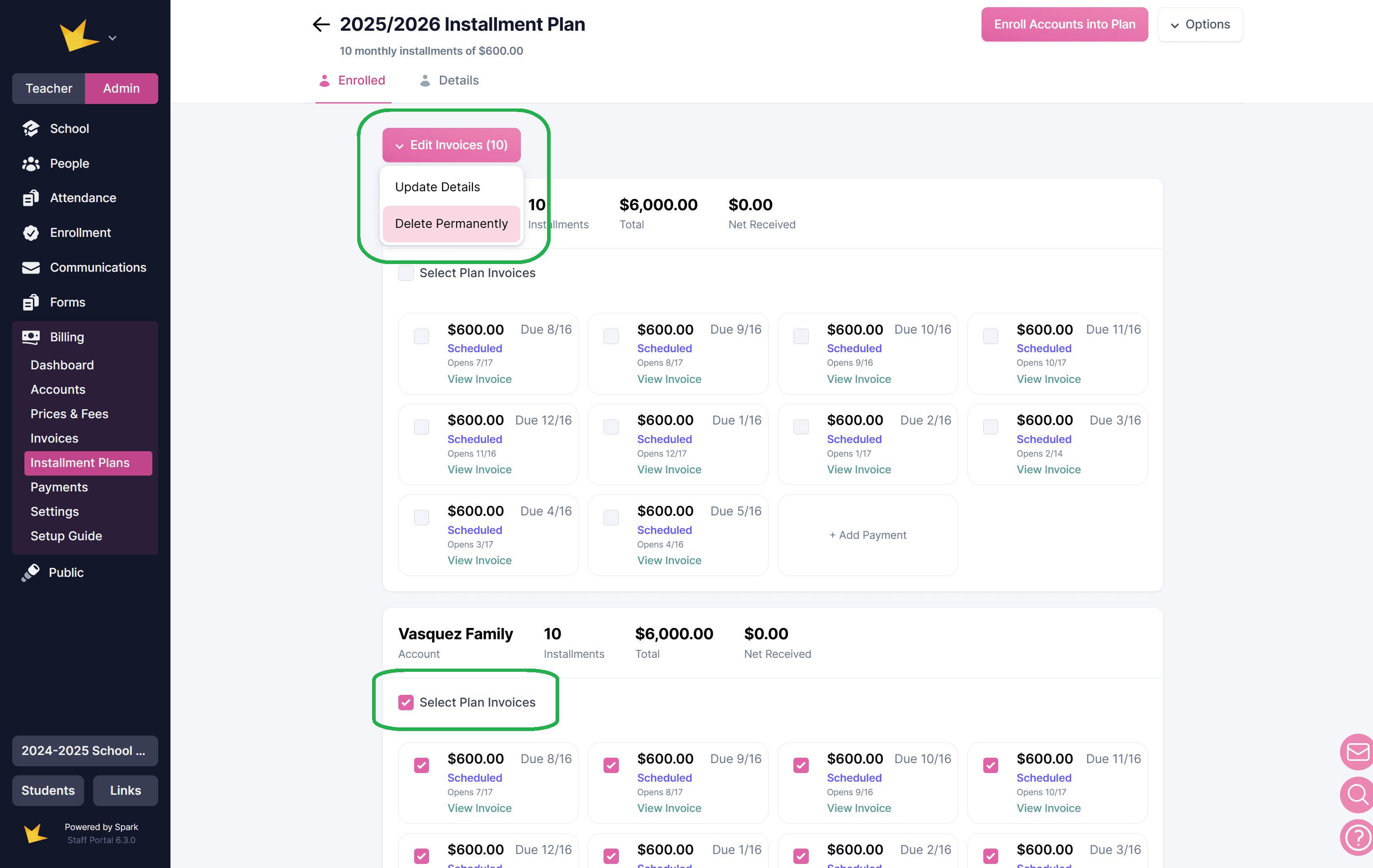
Task: Choose Delete Permanently from the menu
Action: tap(451, 224)
